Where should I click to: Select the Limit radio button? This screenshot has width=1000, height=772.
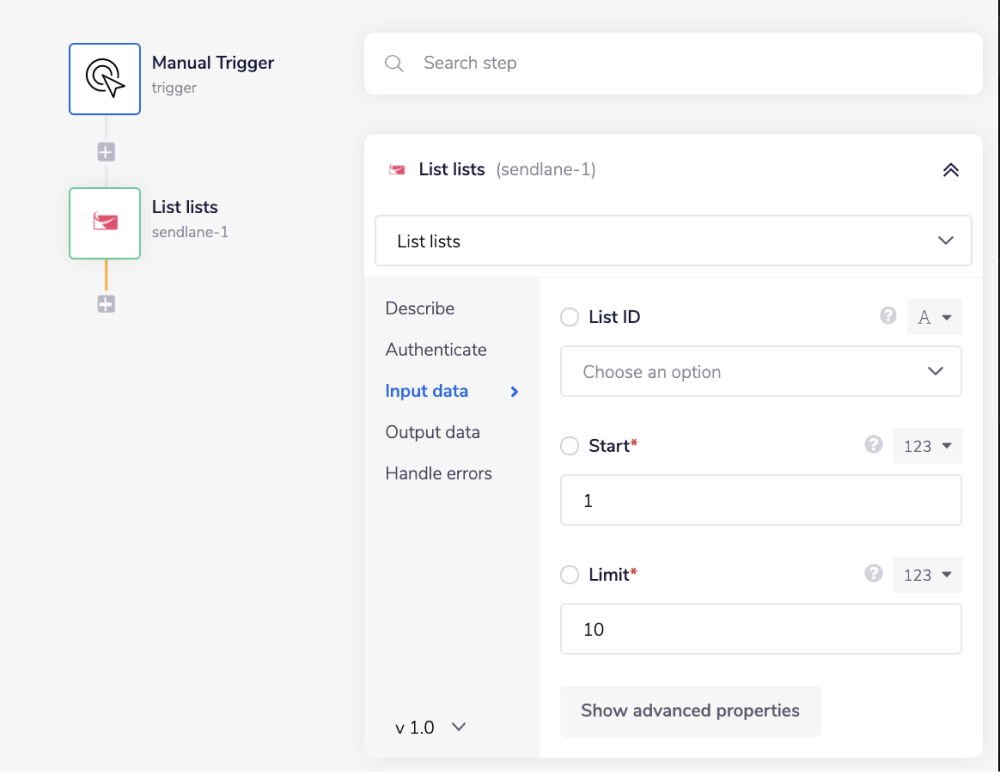[570, 575]
